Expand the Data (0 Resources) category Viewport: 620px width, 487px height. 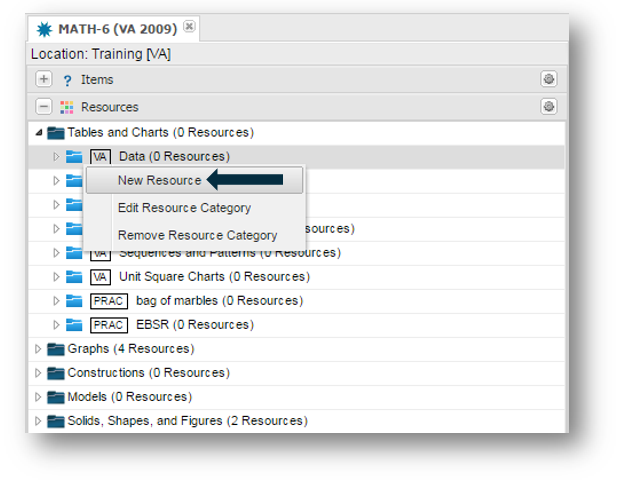(56, 157)
